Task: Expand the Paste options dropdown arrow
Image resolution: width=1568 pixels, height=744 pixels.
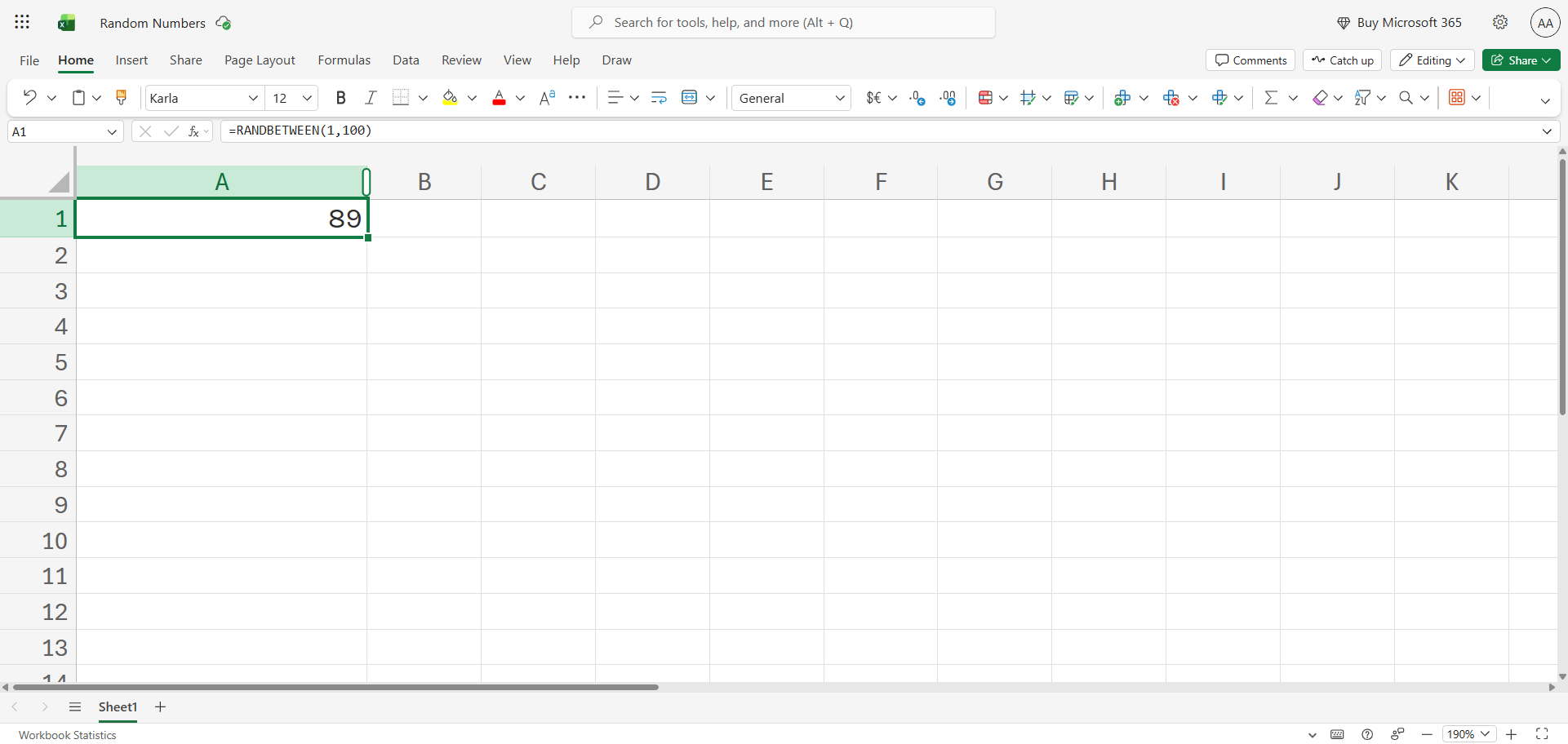Action: (x=96, y=98)
